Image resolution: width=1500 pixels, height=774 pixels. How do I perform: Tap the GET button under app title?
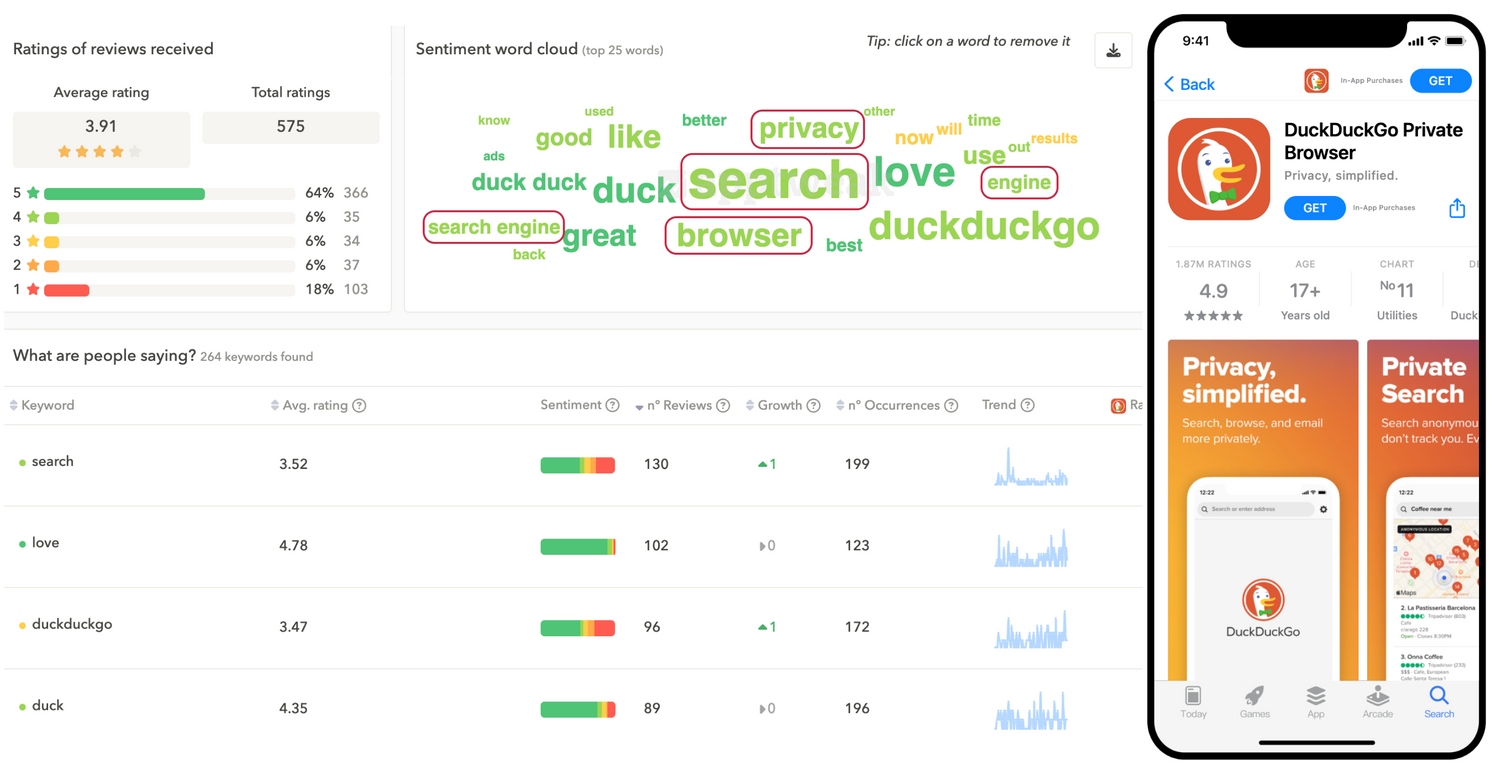[x=1314, y=208]
